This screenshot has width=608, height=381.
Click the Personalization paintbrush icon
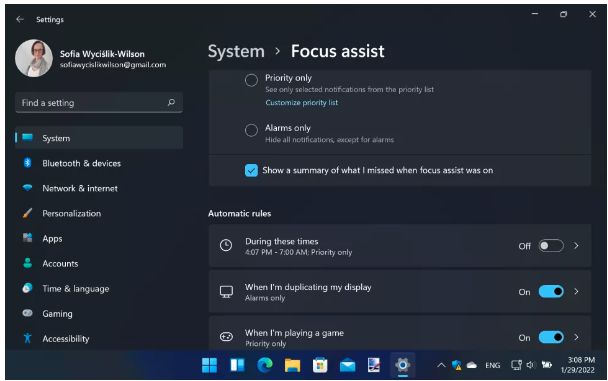pos(28,213)
